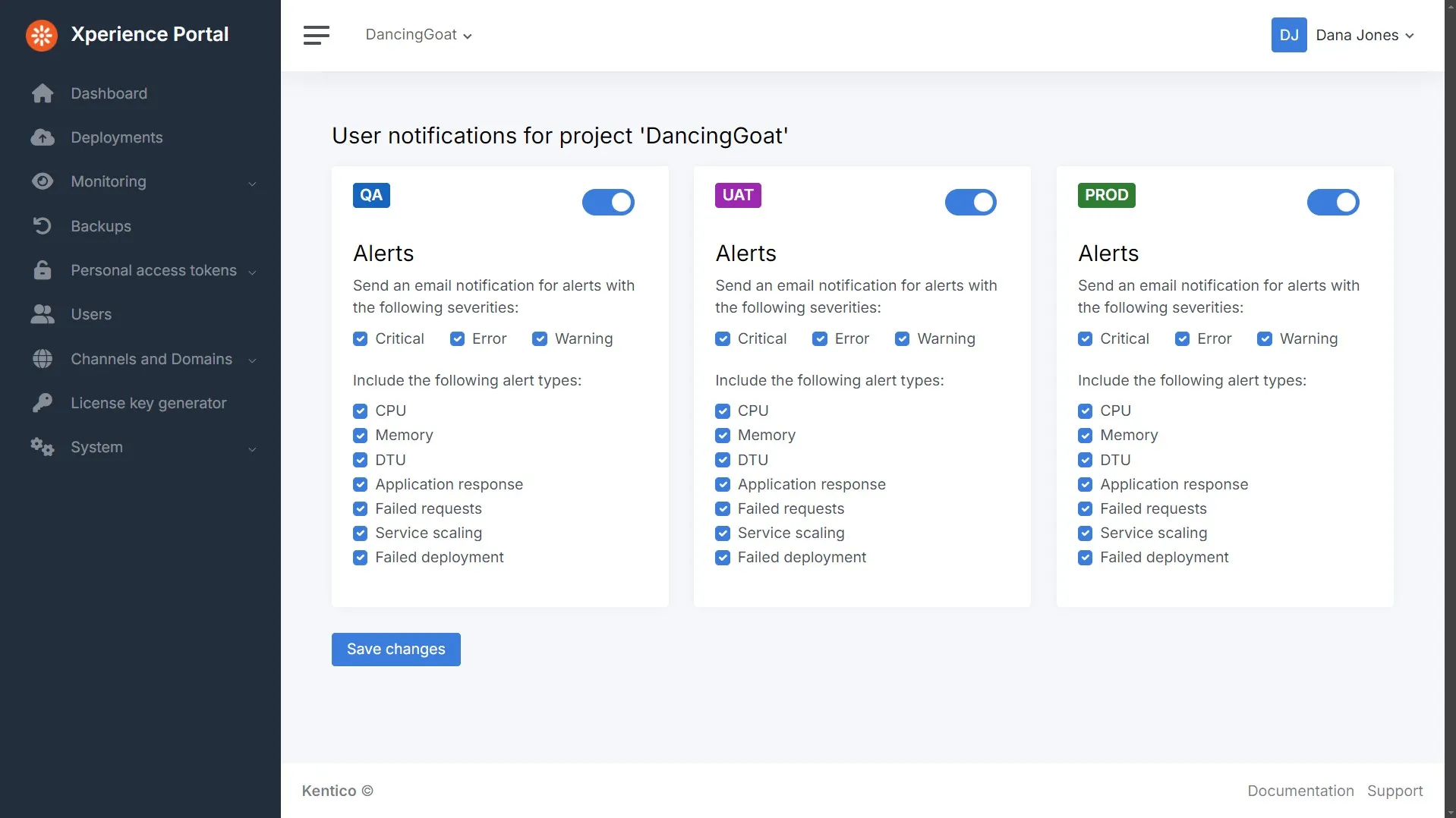Screen dimensions: 1456x818
Task: Open the DancingGoat project dropdown
Action: pos(418,35)
